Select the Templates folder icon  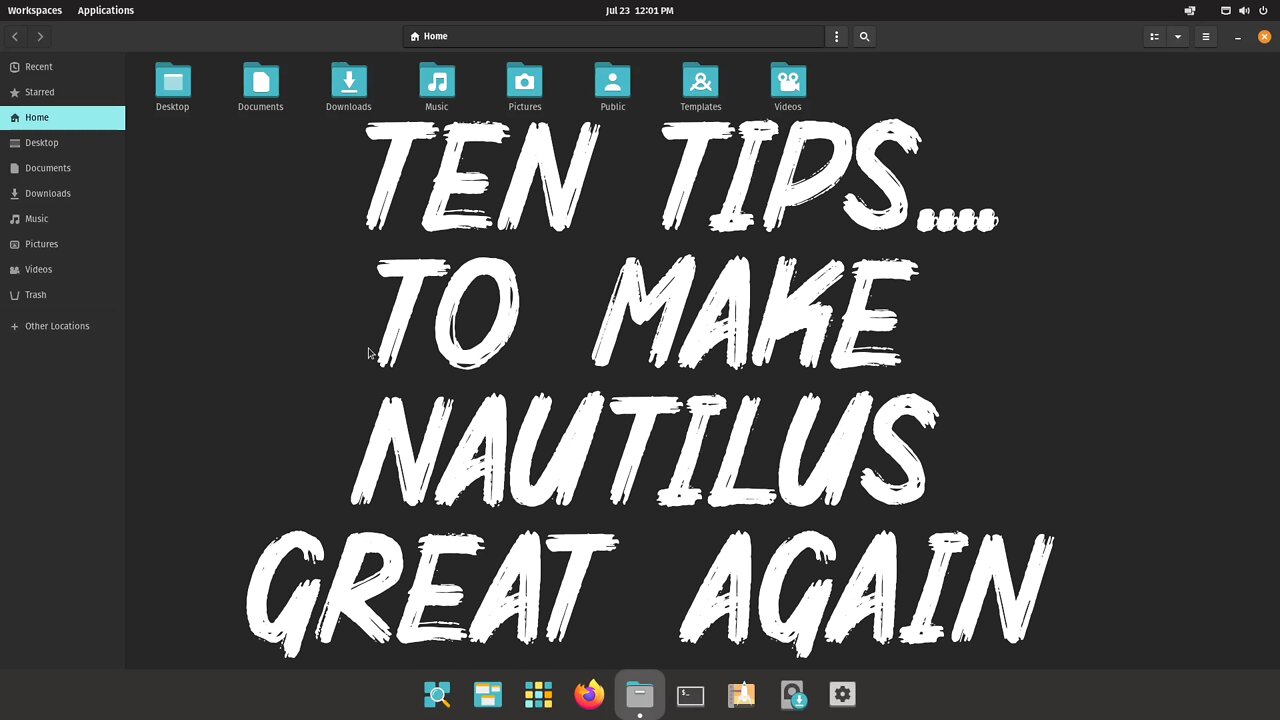point(700,80)
